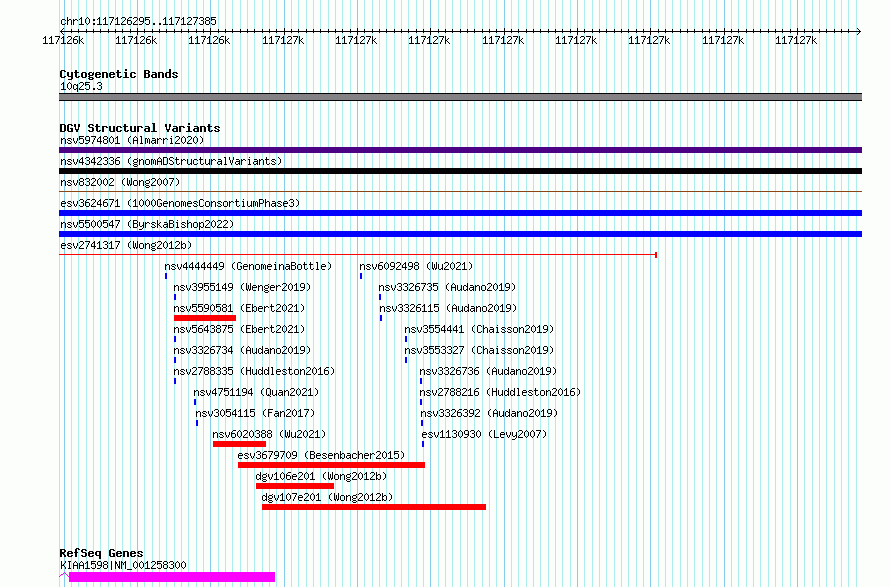Select nsv3326392 (Audano2019) variant
Screen dimensions: 890x587
489,413
